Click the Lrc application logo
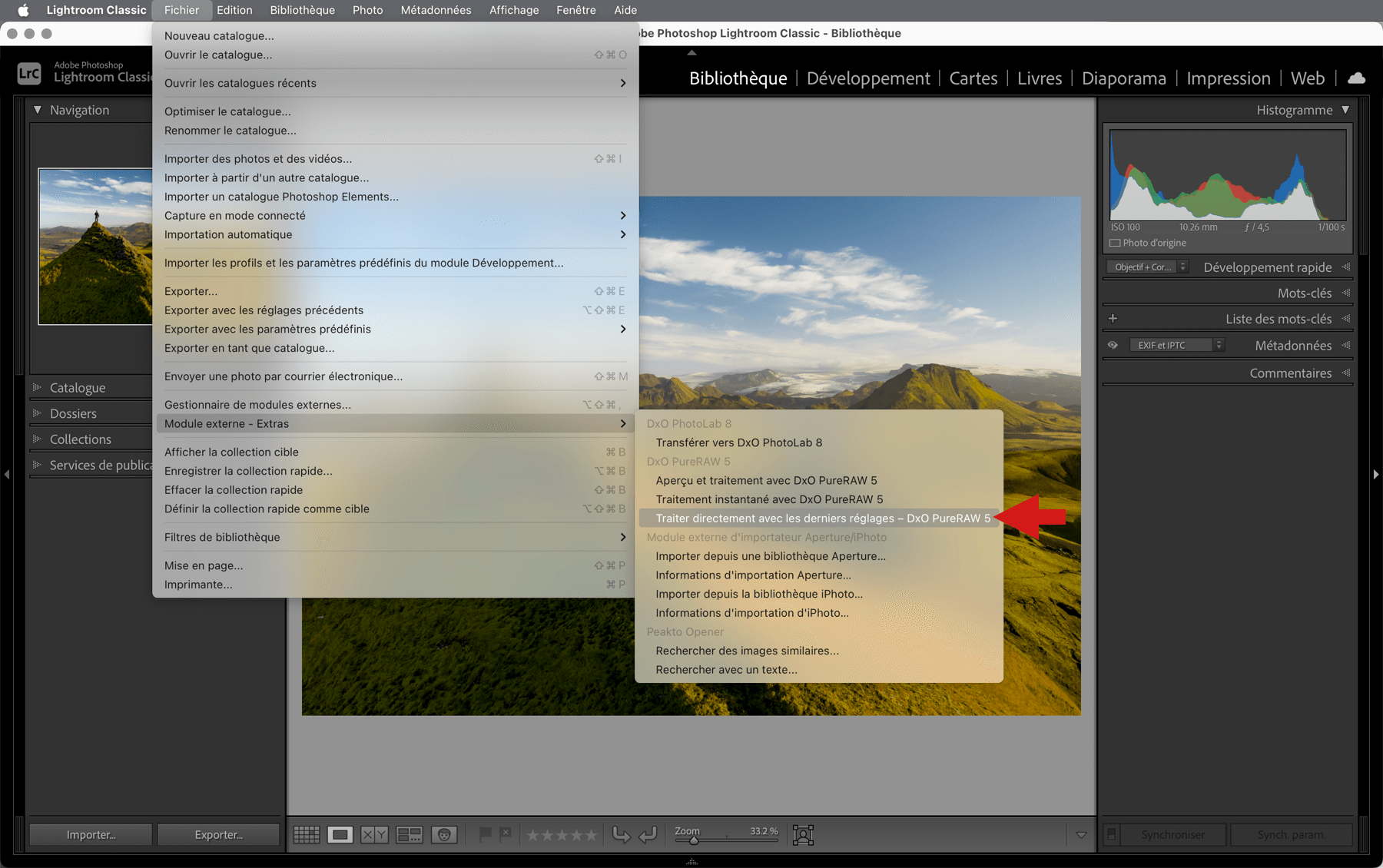1383x868 pixels. [29, 73]
